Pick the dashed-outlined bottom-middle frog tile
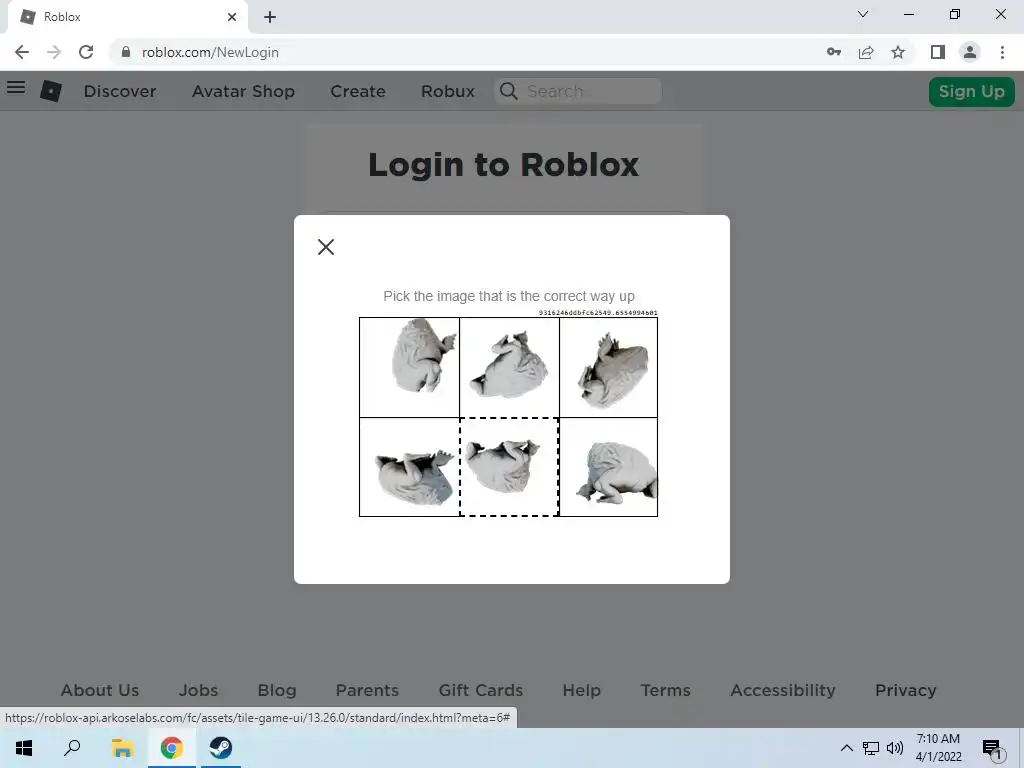 pyautogui.click(x=509, y=467)
